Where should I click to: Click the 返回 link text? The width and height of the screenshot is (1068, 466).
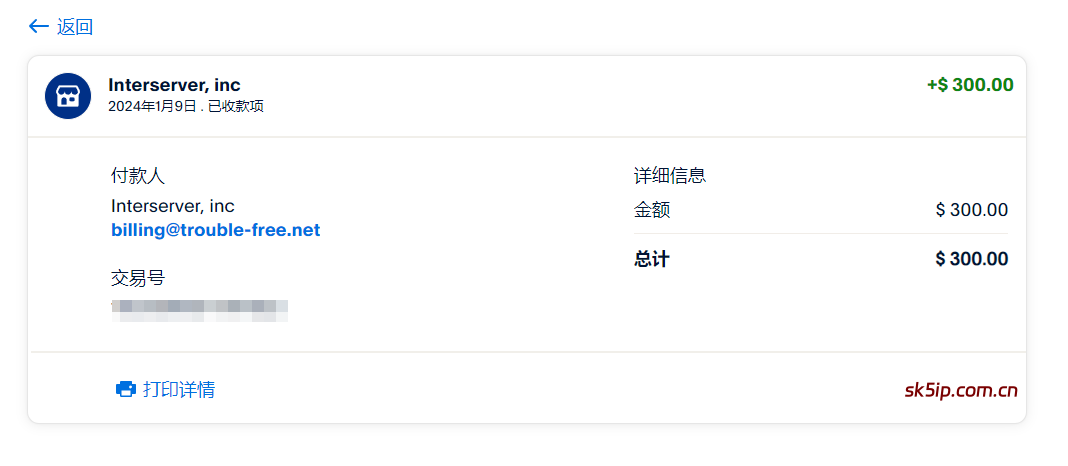[75, 27]
